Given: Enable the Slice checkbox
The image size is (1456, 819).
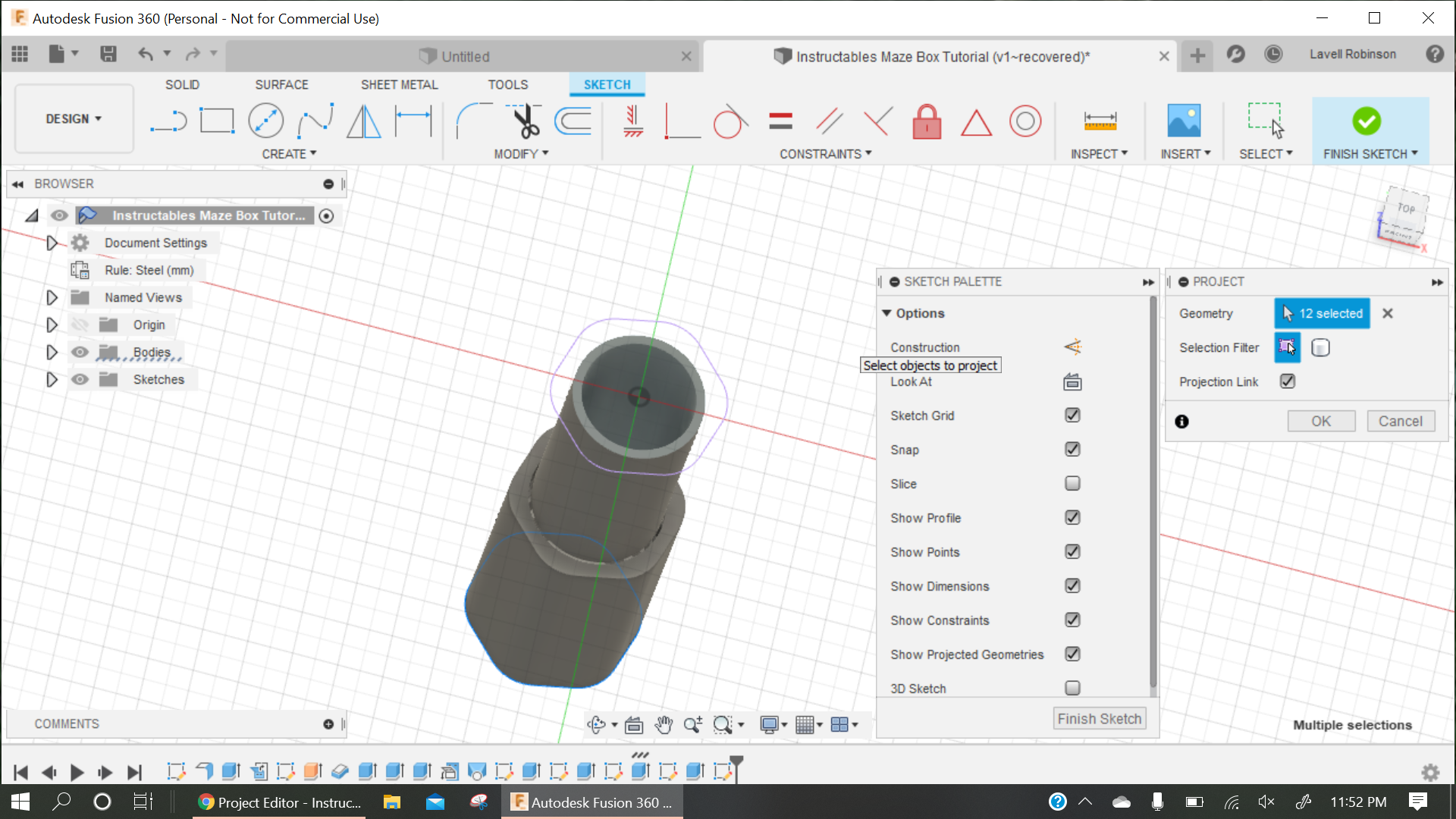Looking at the screenshot, I should pos(1072,484).
